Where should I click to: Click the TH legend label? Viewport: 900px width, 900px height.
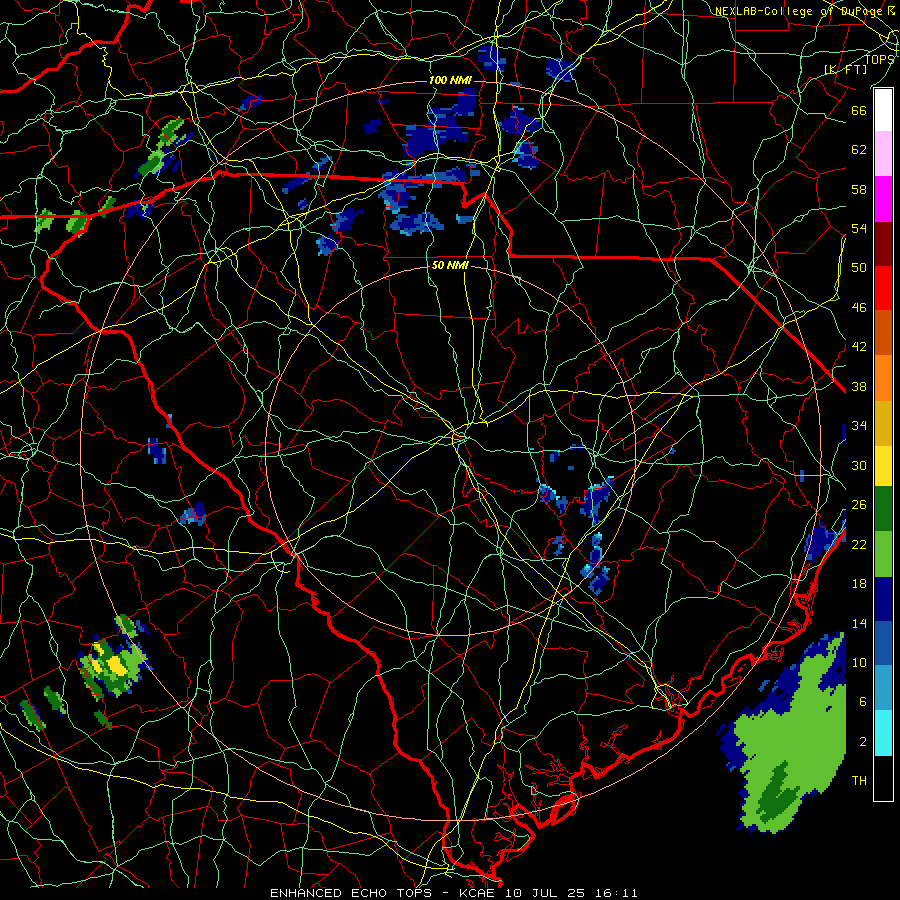point(859,781)
